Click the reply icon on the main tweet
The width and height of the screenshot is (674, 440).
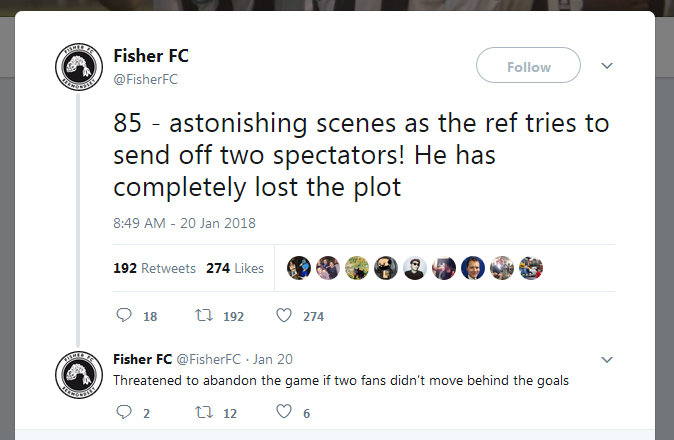124,316
